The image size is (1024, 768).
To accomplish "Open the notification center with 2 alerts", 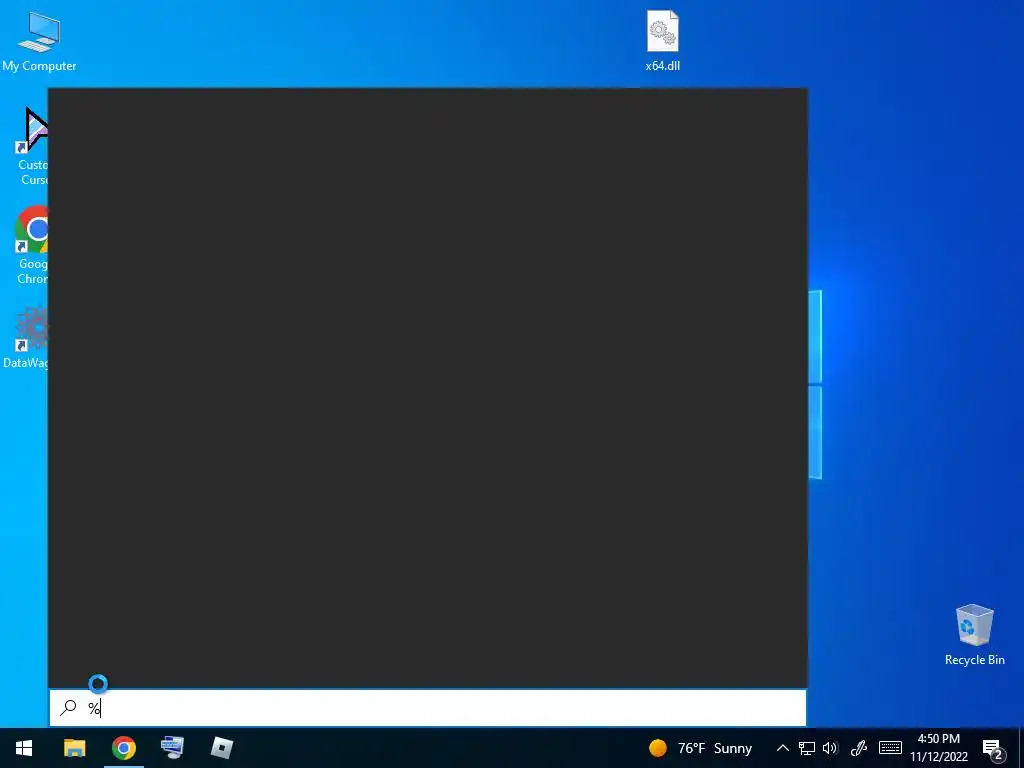I will [x=993, y=749].
